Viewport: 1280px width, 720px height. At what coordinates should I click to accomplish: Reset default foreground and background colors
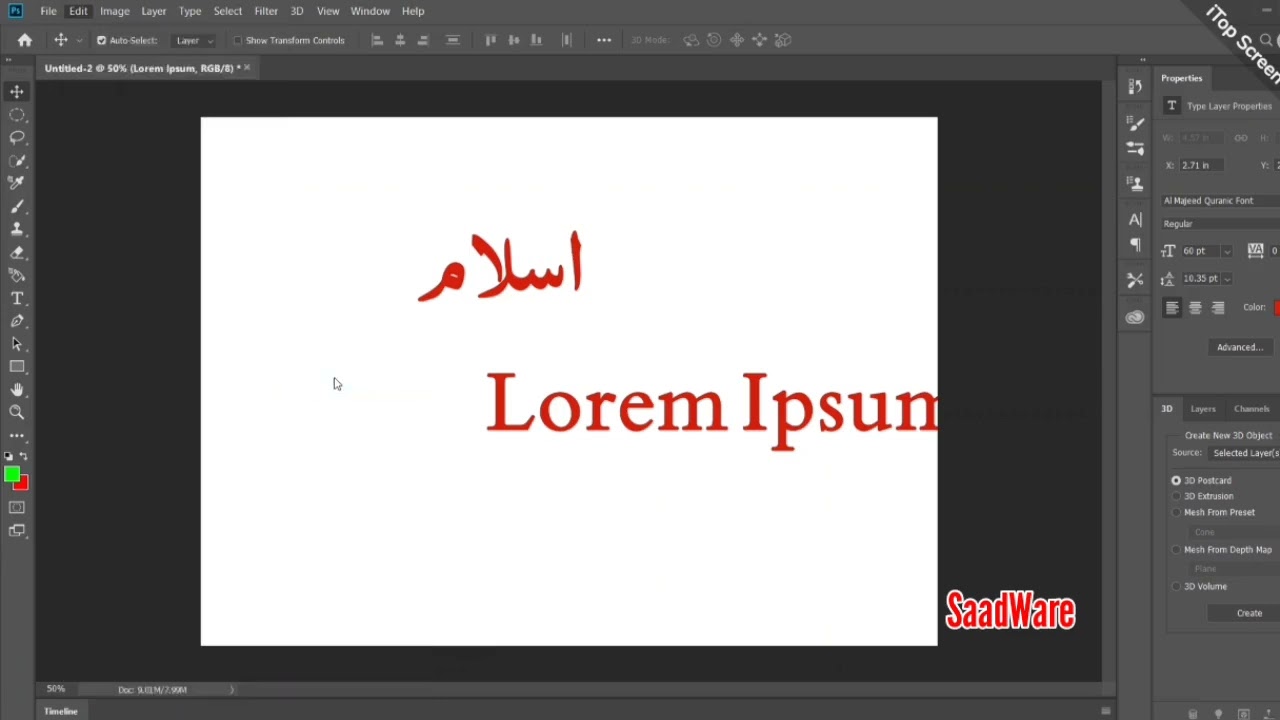click(x=9, y=456)
